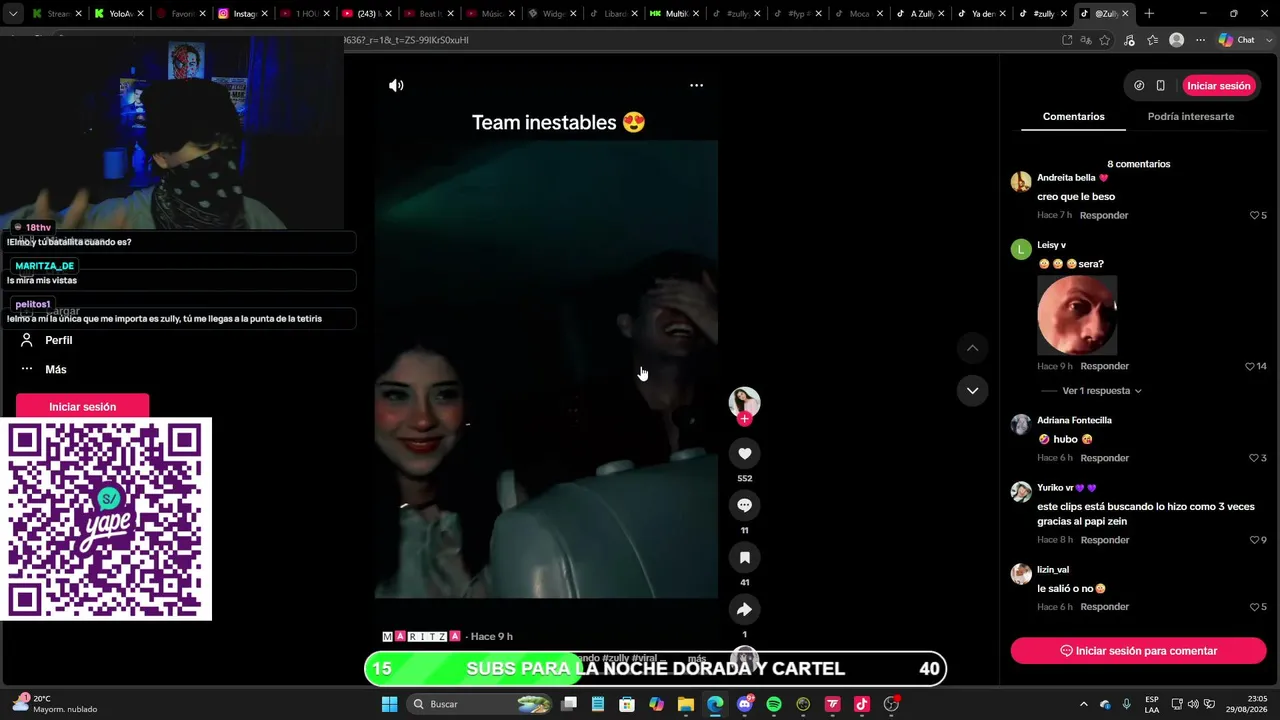The width and height of the screenshot is (1280, 720).
Task: Switch the ESP LAA keyboard language
Action: 1152,705
